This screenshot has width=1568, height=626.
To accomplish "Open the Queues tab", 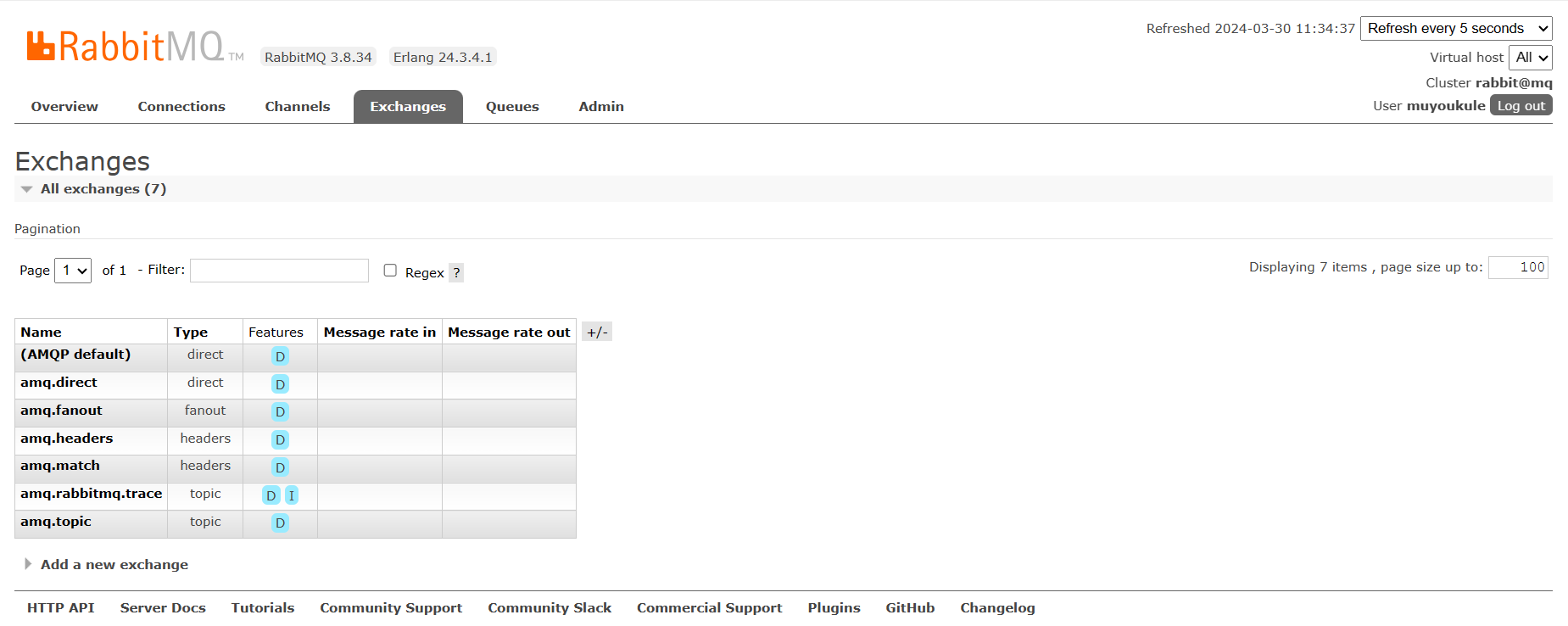I will pos(512,107).
